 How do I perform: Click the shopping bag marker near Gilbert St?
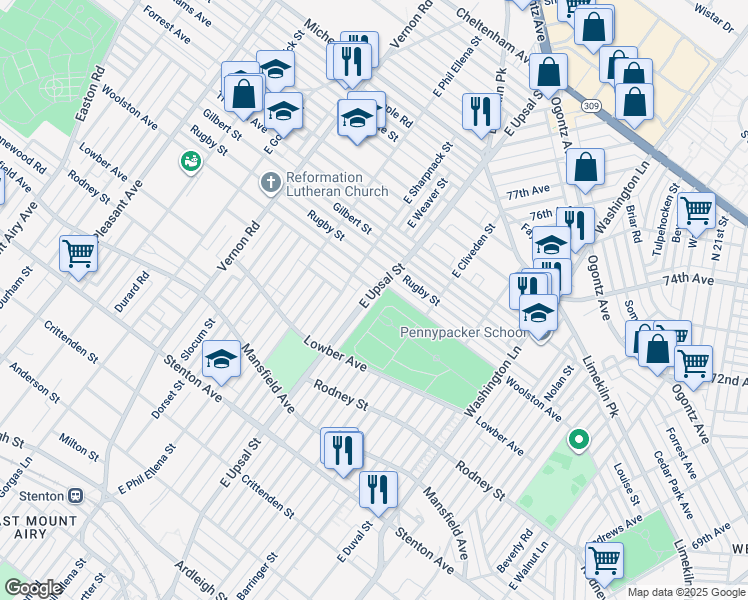pos(244,94)
